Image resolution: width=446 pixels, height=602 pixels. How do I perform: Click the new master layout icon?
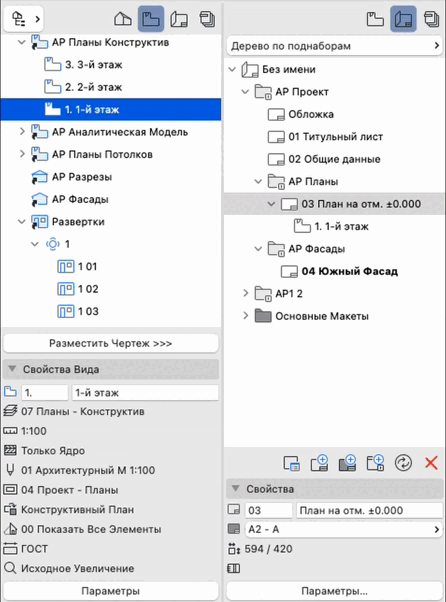coord(347,463)
